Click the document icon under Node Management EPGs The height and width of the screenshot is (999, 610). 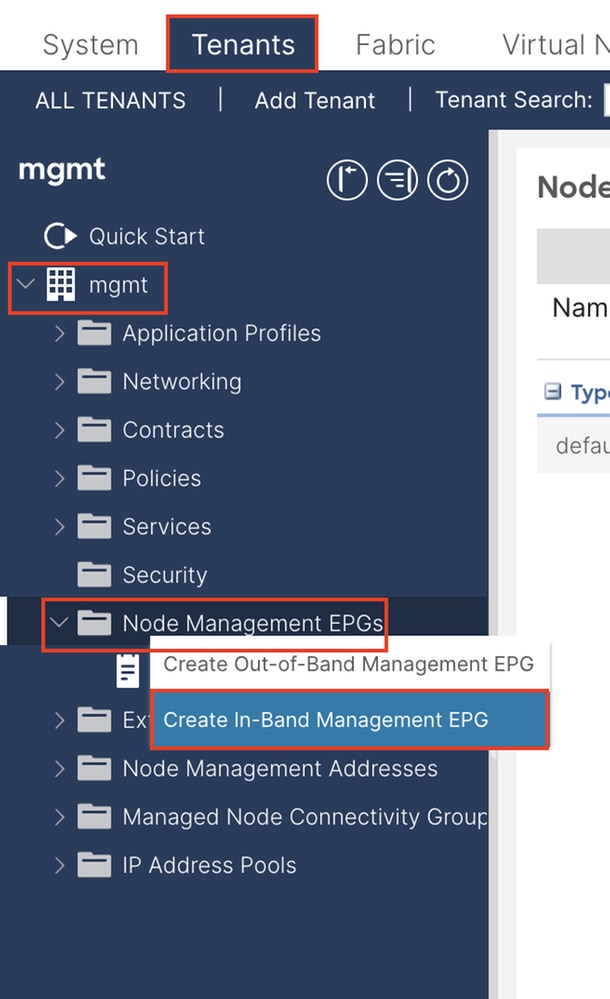(128, 671)
